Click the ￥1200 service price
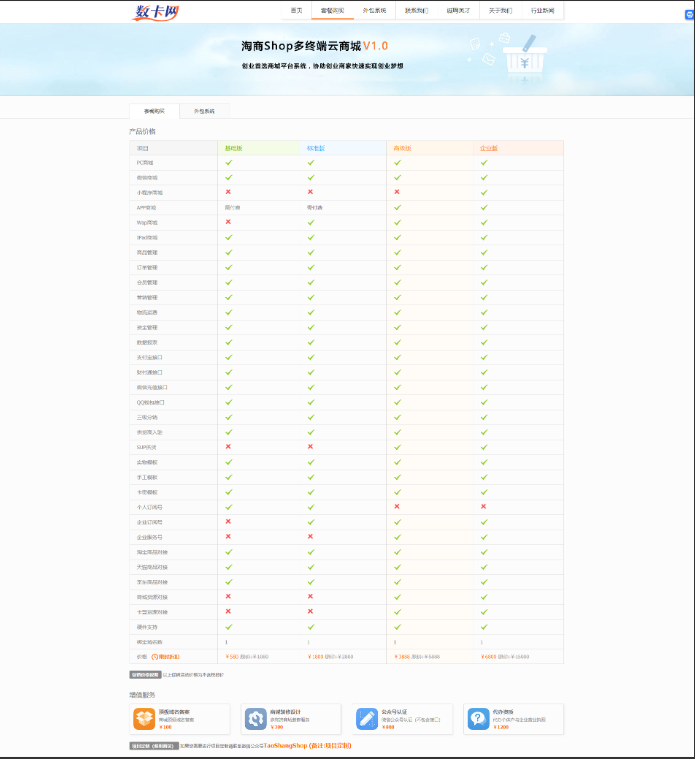Screen dimensions: 695x759 click(x=501, y=727)
